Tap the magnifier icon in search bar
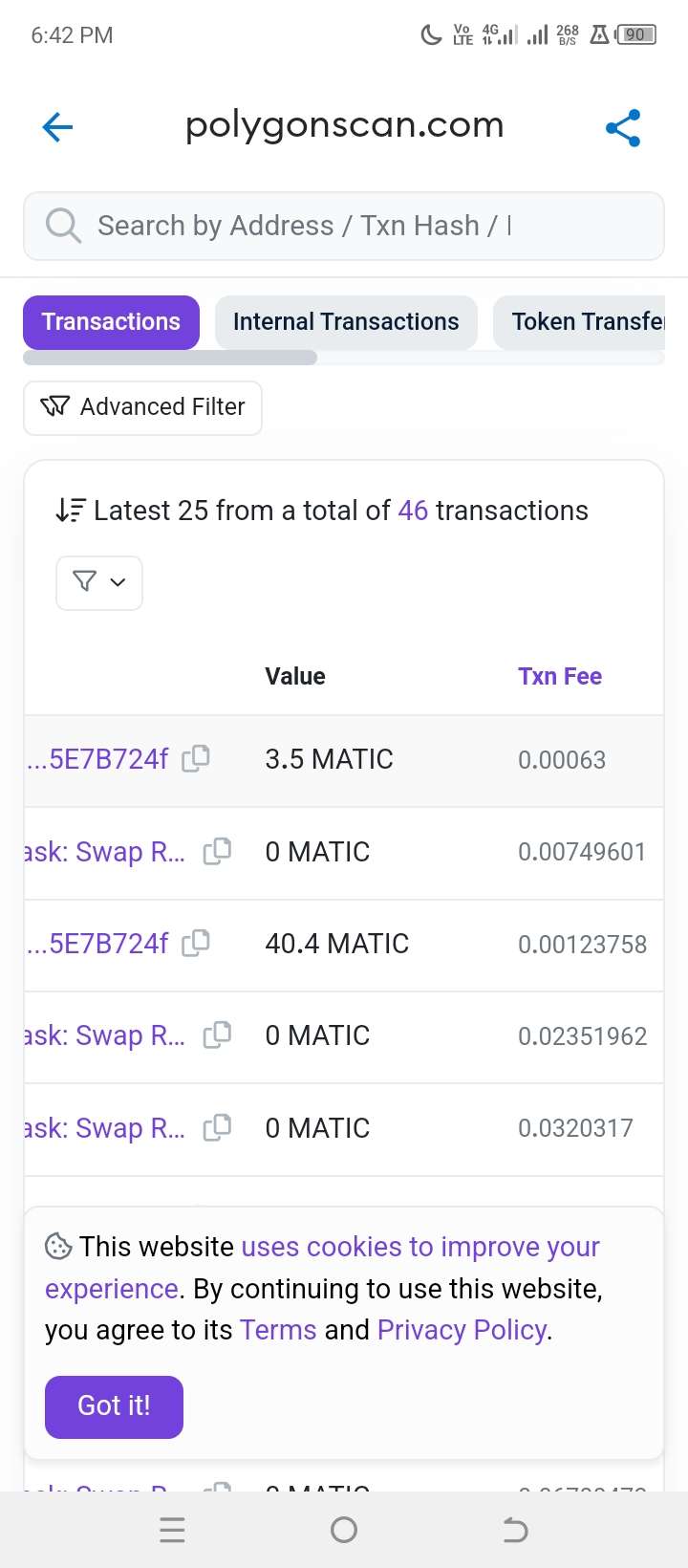The width and height of the screenshot is (688, 1568). 63,227
